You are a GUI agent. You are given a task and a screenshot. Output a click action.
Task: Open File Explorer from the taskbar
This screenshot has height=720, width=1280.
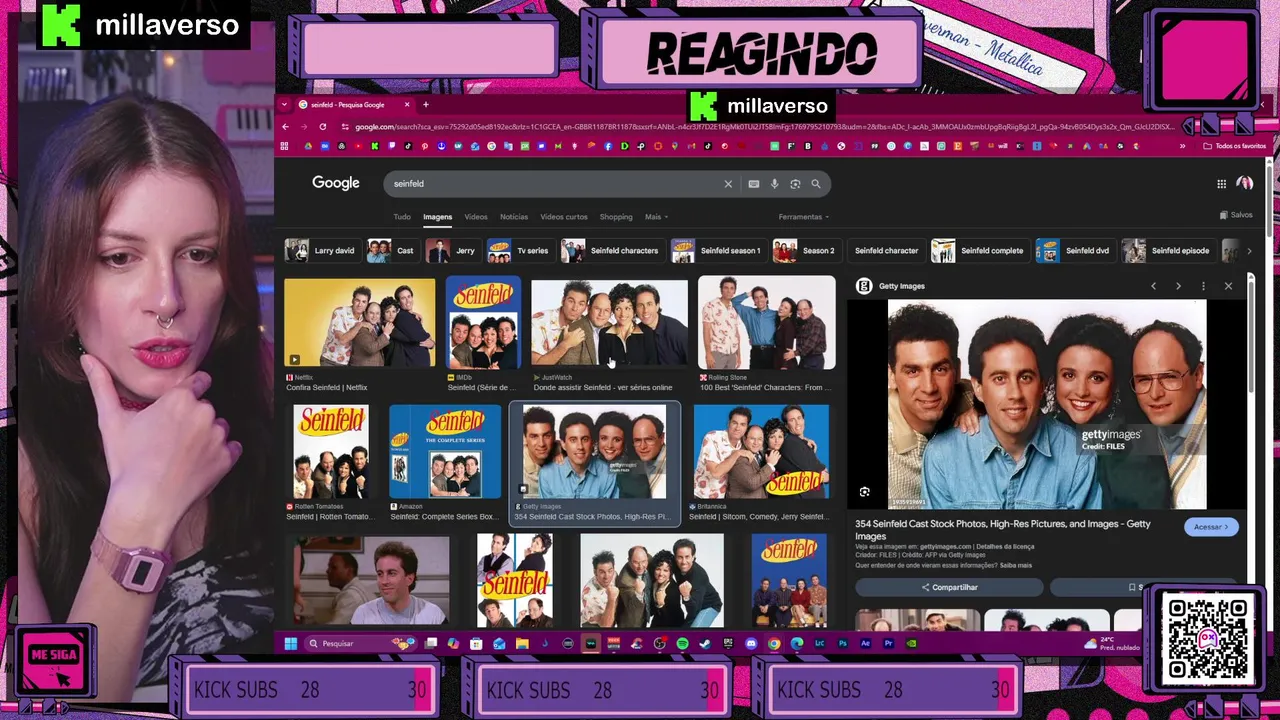click(x=522, y=643)
